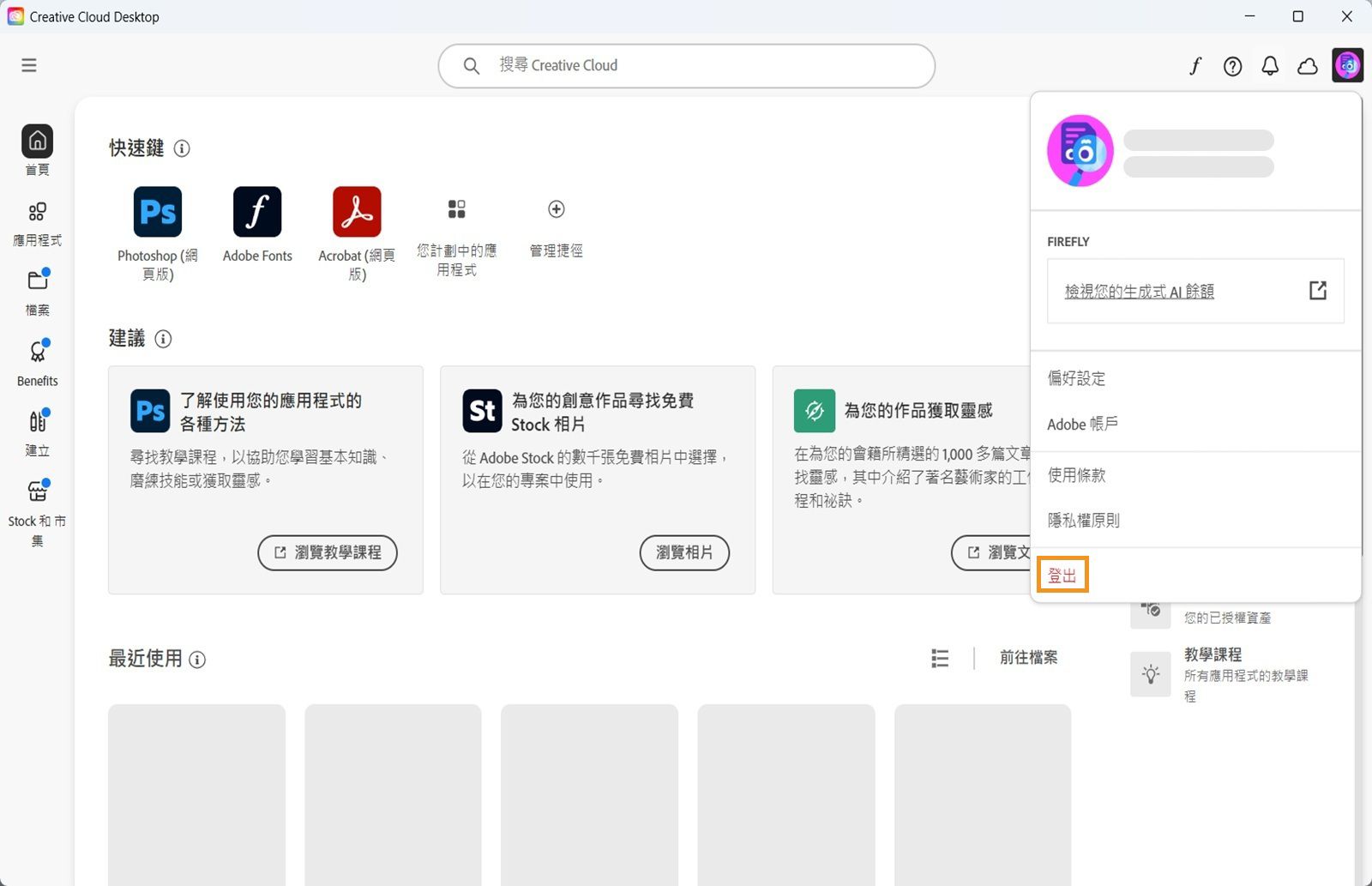Open 檢視您的生成式 AI 餘額 link
Image resolution: width=1372 pixels, height=886 pixels.
[x=1139, y=292]
